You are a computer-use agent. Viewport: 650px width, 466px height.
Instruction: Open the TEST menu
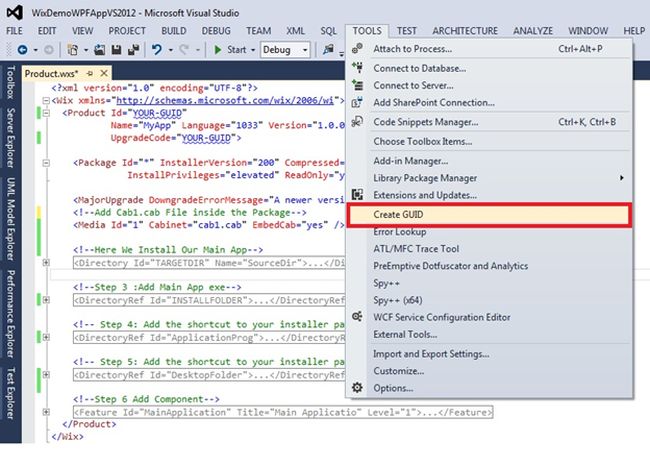tap(407, 31)
